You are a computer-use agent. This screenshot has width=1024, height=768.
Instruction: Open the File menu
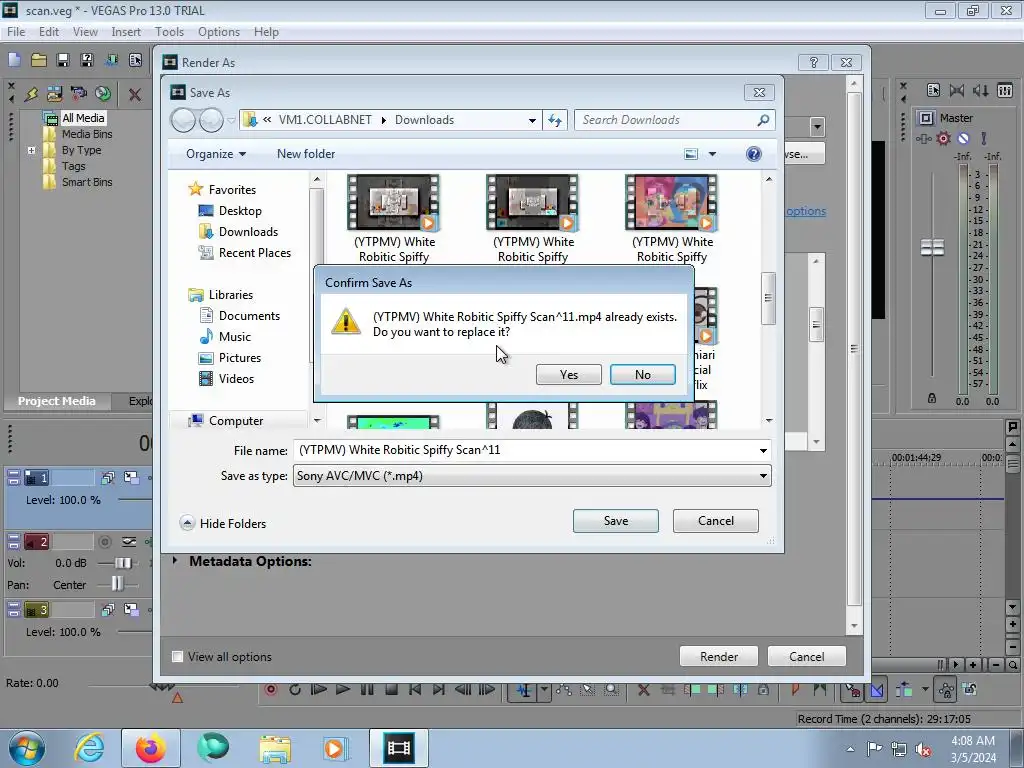pyautogui.click(x=16, y=32)
